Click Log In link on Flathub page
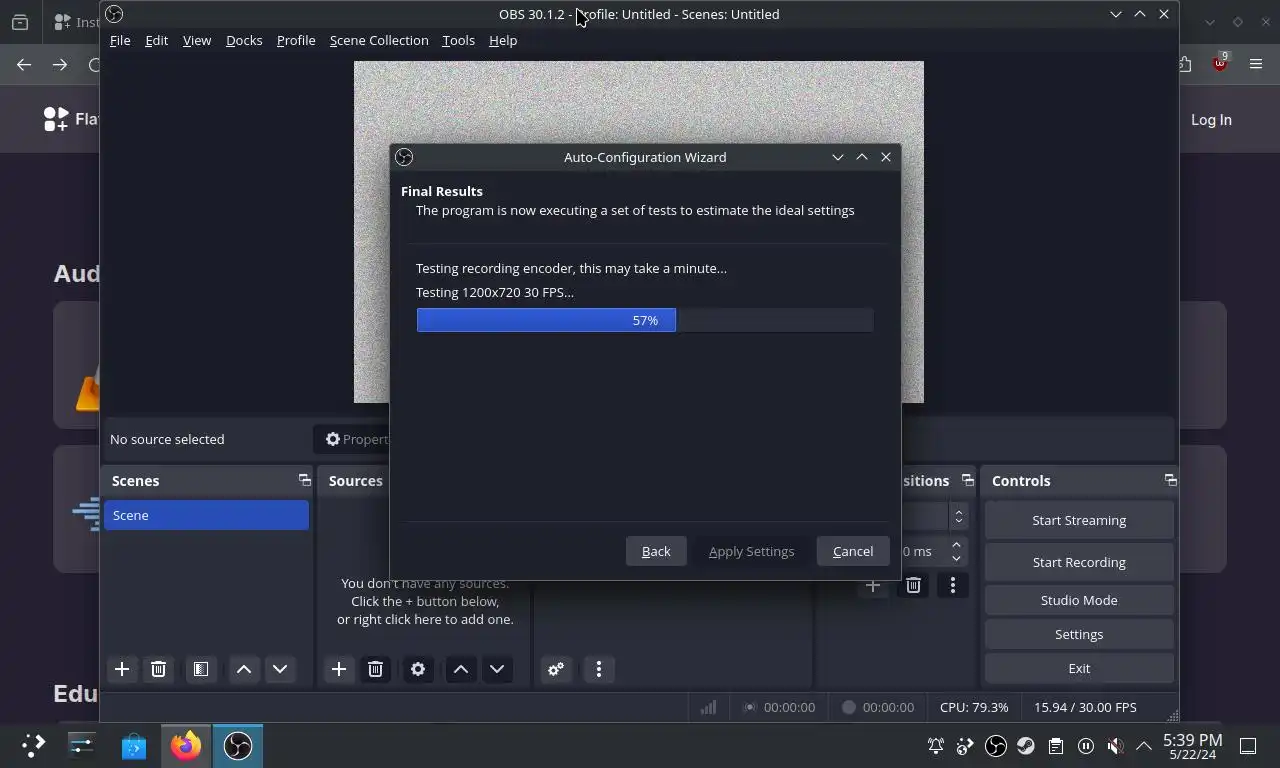Screen dimensions: 1280x768 click(x=1211, y=120)
